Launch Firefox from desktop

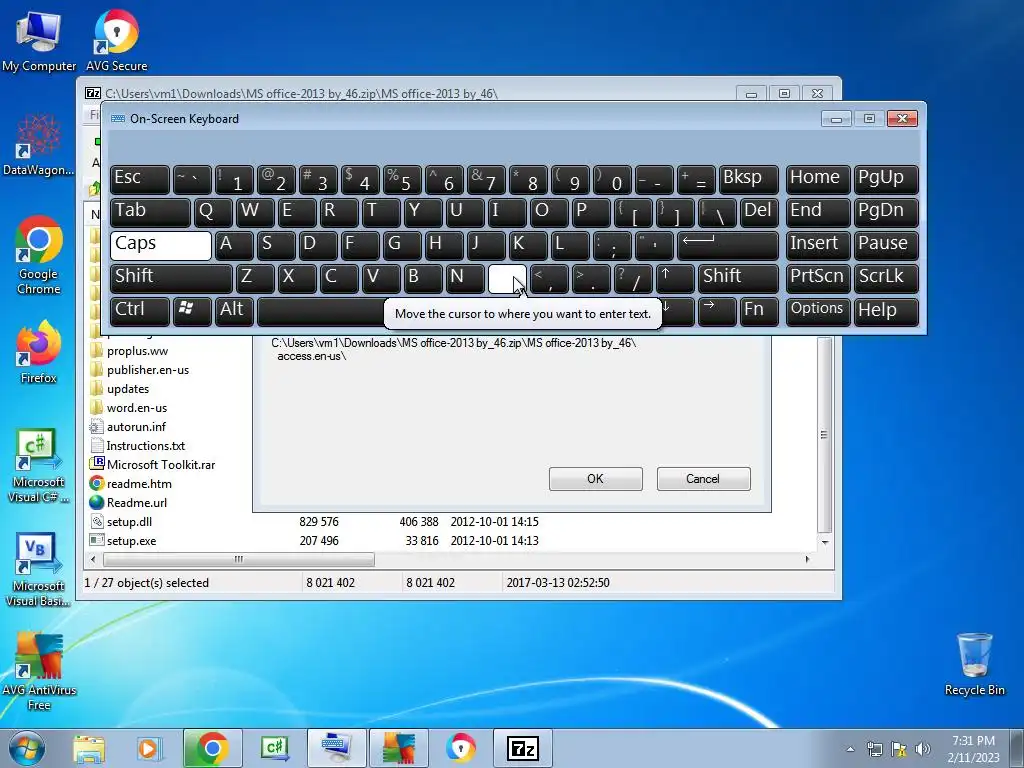[x=39, y=352]
